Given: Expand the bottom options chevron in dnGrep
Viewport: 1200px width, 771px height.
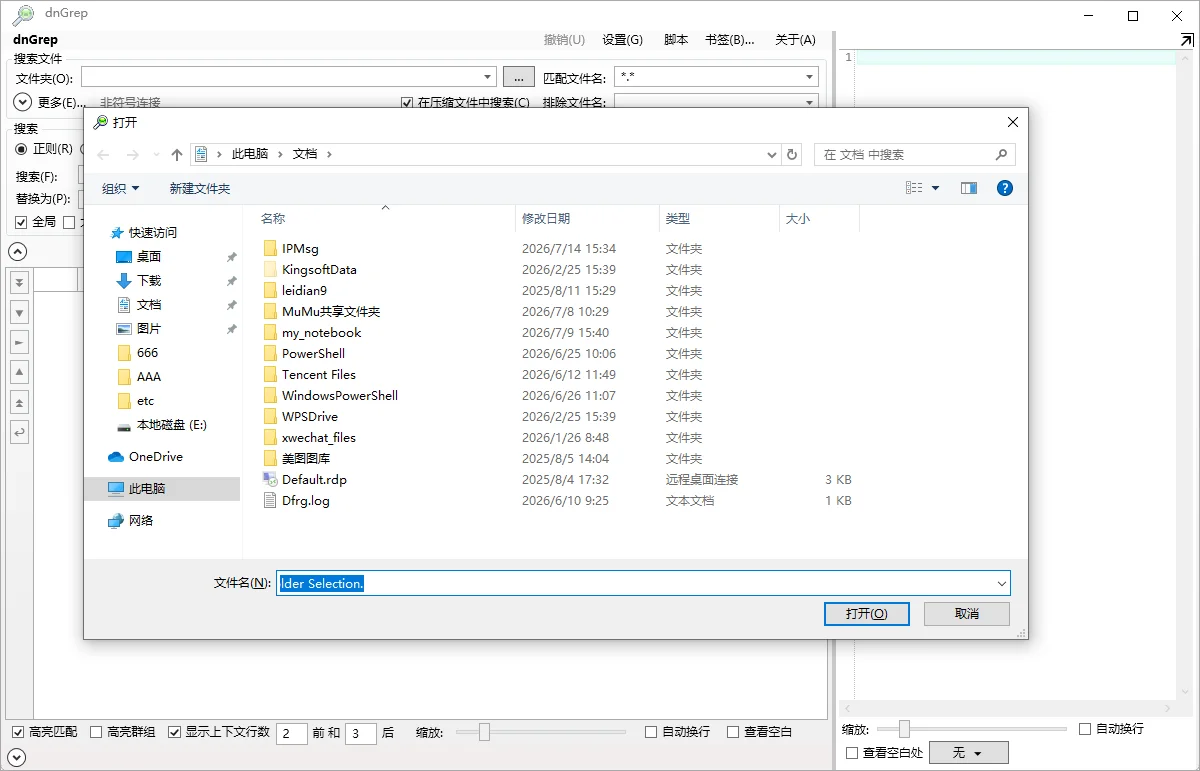Looking at the screenshot, I should pos(17,758).
